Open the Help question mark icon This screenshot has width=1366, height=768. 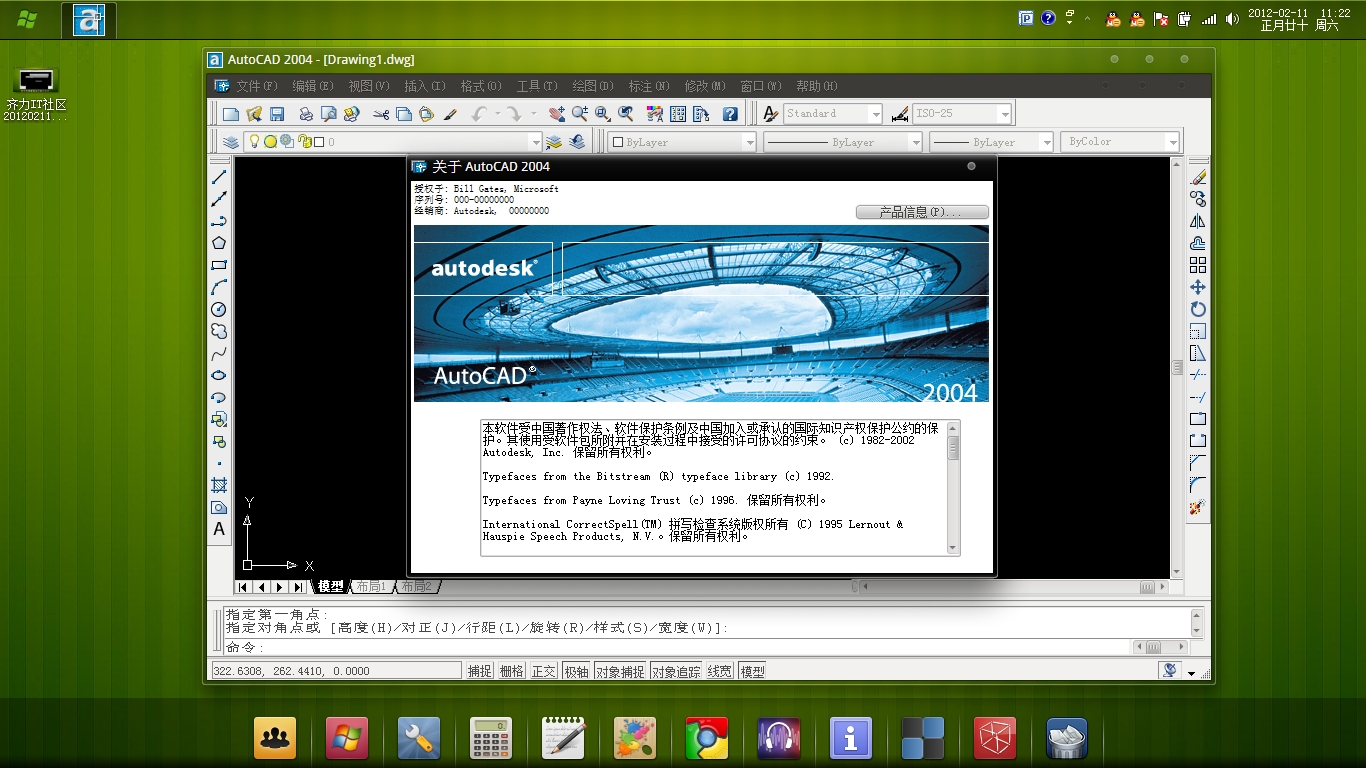[x=730, y=114]
